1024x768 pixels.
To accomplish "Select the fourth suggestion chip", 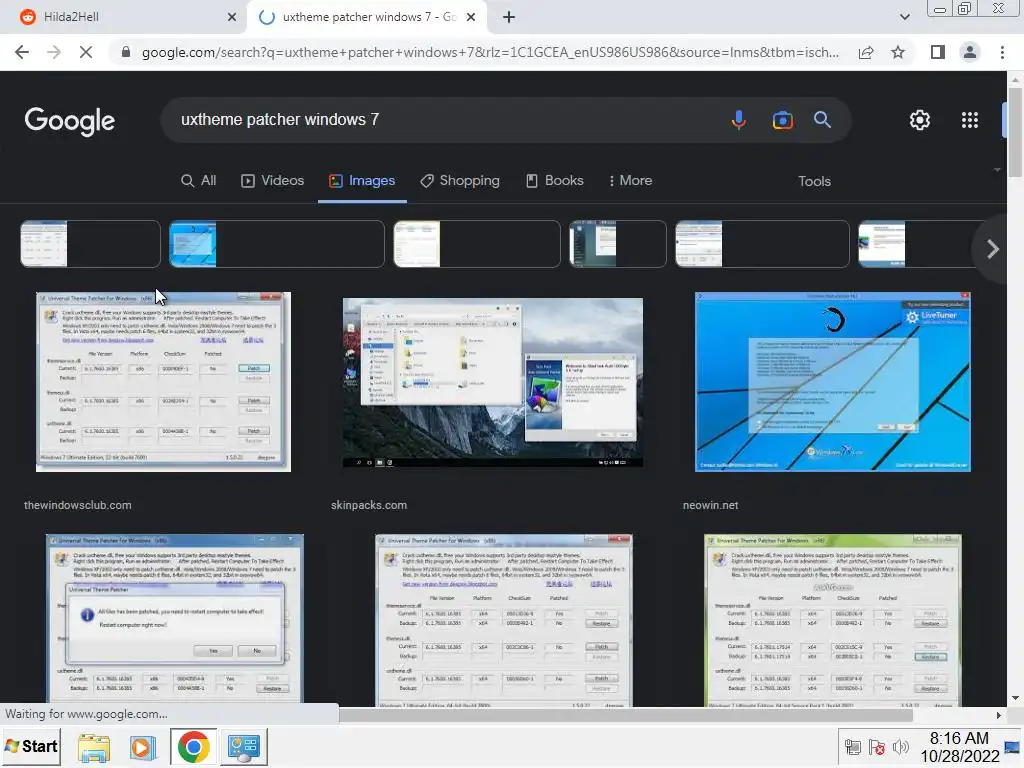I will [x=618, y=244].
